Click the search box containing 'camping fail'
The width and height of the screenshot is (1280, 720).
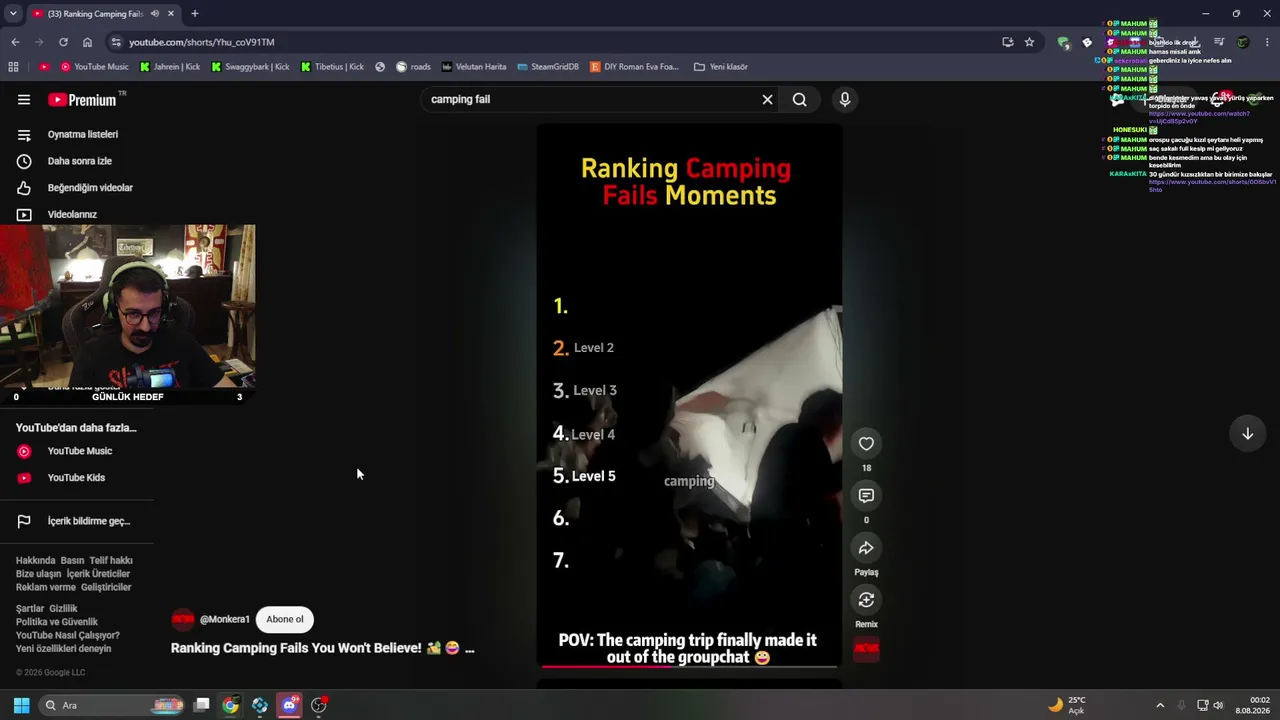590,99
